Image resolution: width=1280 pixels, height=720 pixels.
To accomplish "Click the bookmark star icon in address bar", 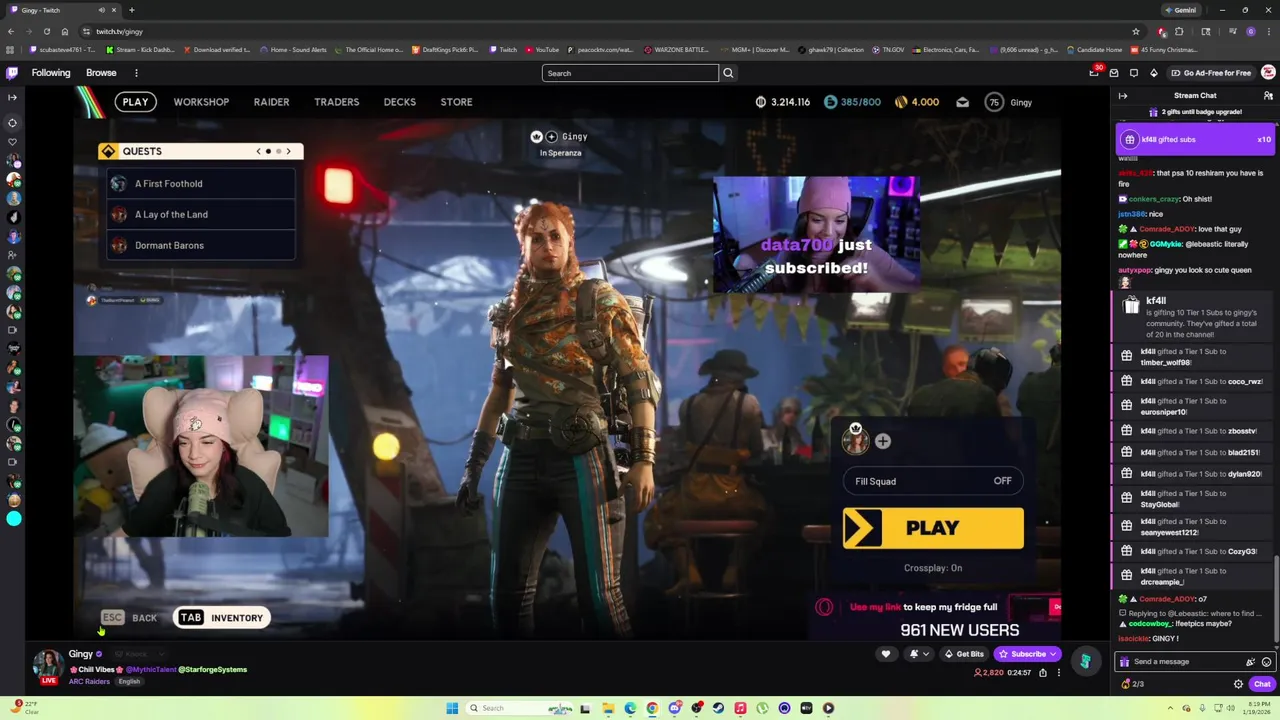I will (1135, 31).
